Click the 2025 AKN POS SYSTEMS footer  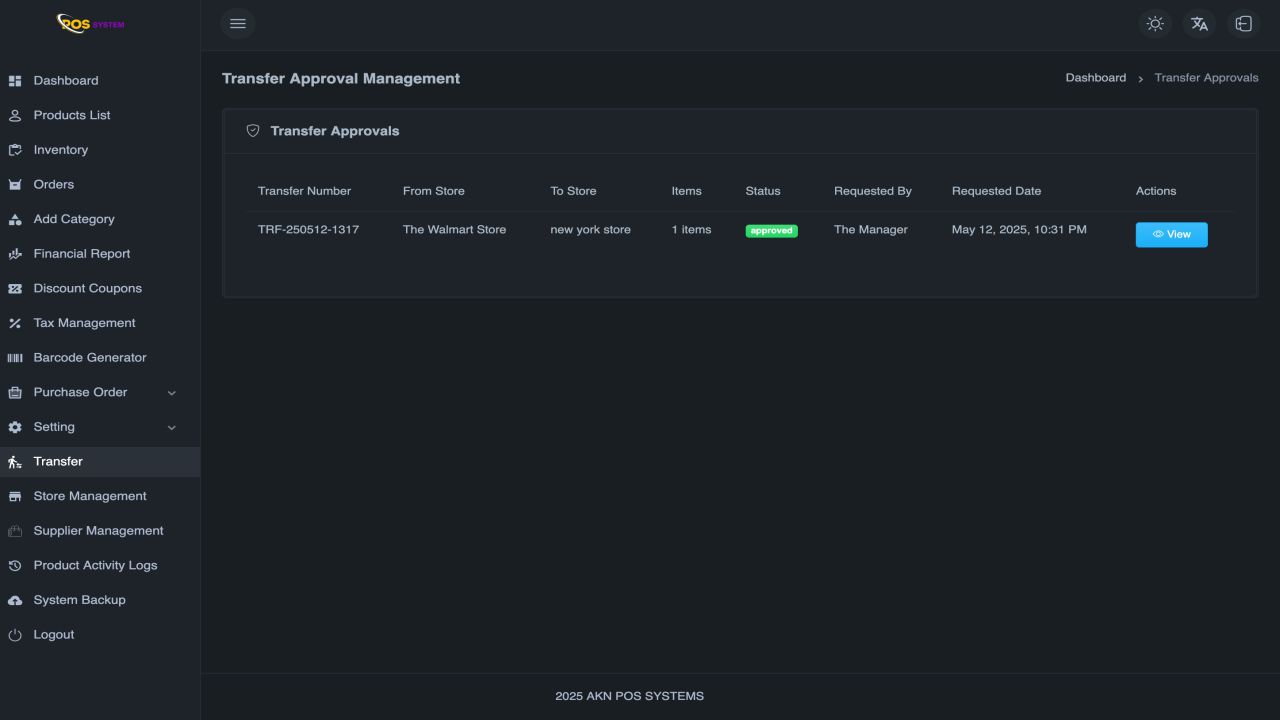pyautogui.click(x=629, y=696)
